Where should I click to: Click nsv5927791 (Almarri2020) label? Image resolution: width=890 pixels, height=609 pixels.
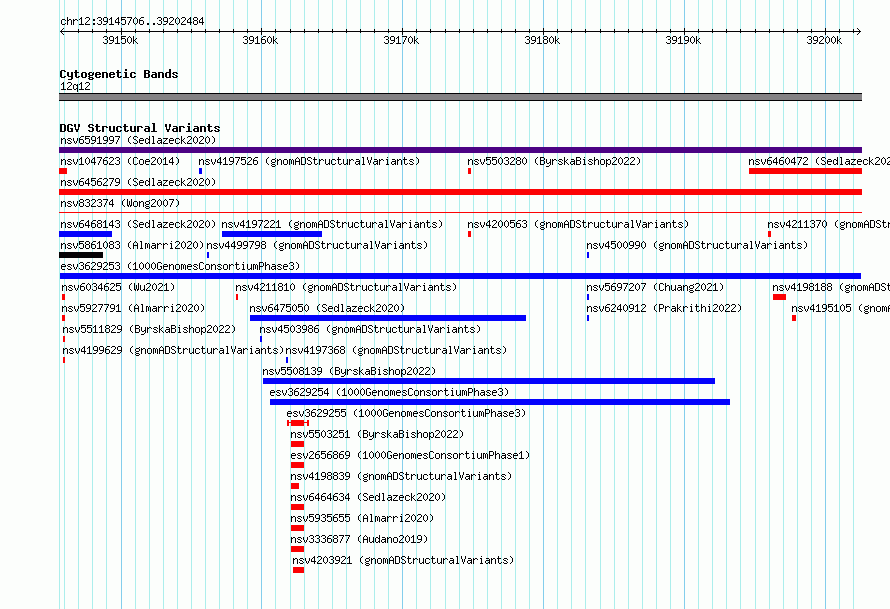pos(133,308)
